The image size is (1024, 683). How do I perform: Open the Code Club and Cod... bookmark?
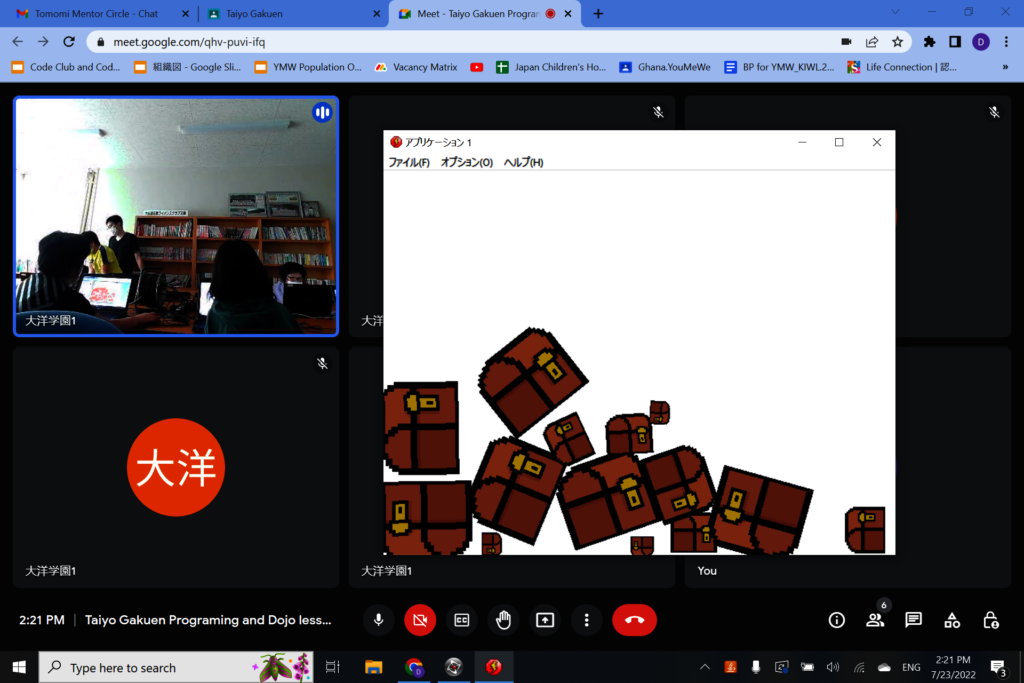[66, 67]
